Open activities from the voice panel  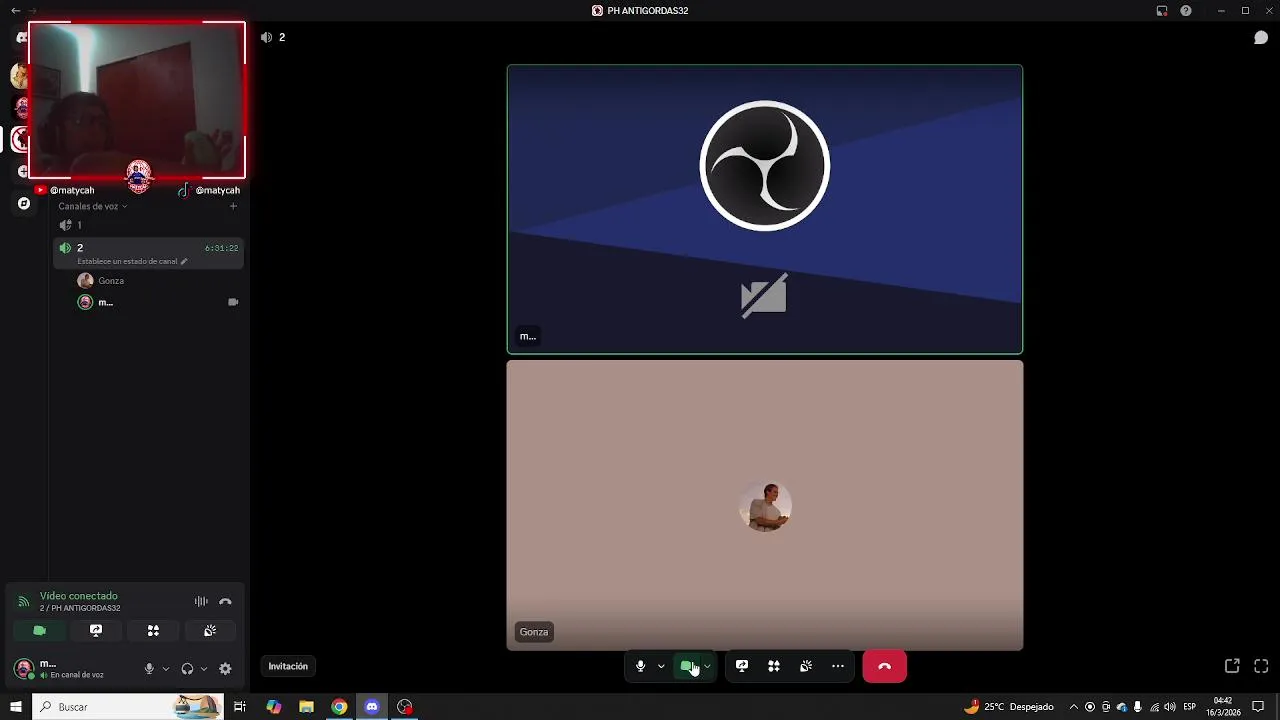[x=153, y=631]
